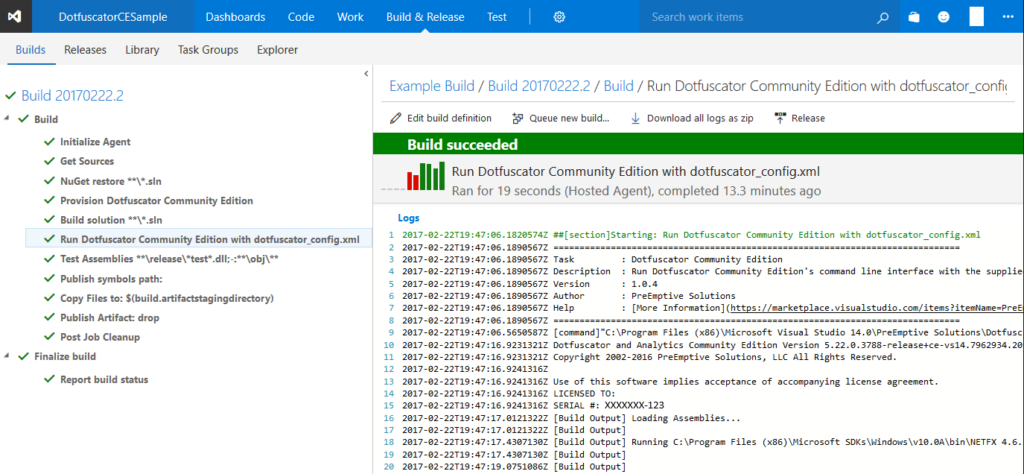Focus the Search work items field
The height and width of the screenshot is (474, 1024).
[758, 17]
